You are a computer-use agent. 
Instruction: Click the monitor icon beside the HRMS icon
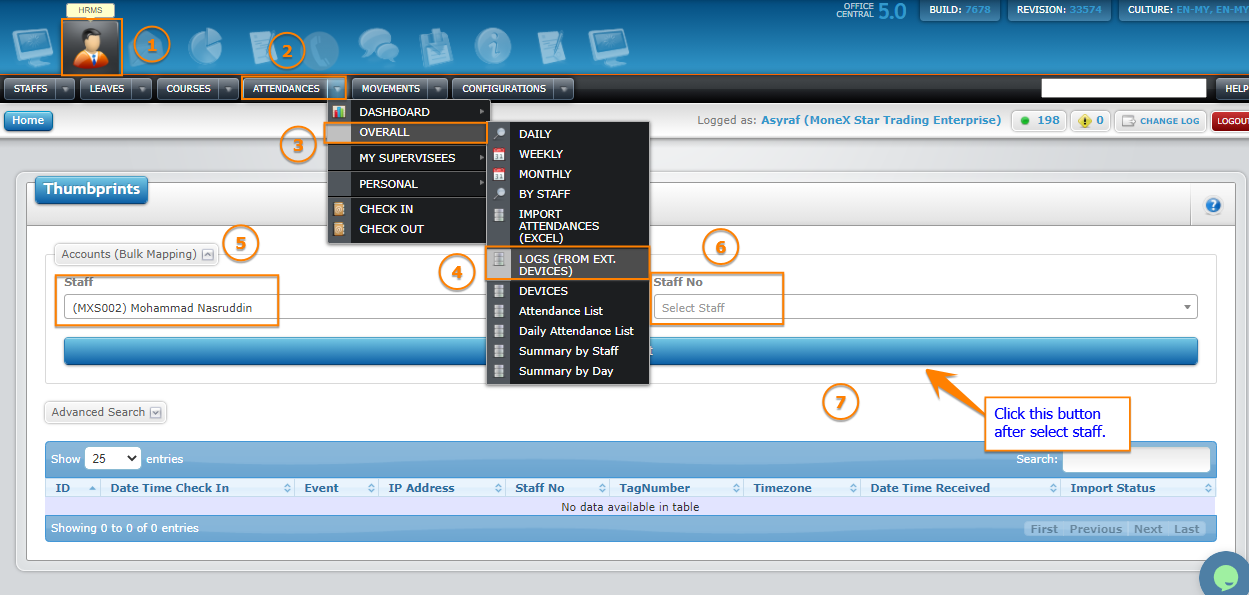point(33,47)
